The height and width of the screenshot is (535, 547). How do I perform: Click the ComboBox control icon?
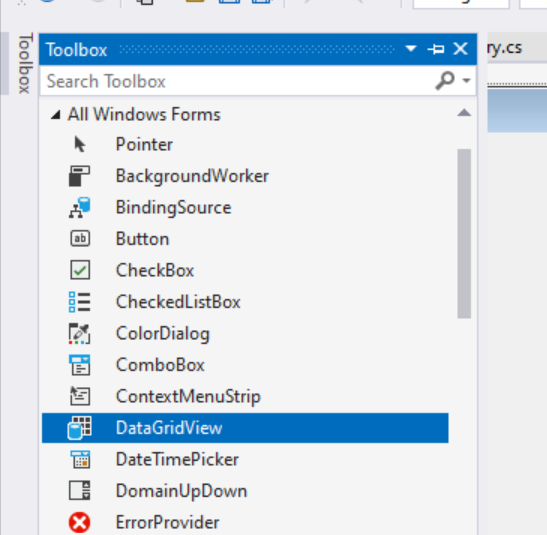pyautogui.click(x=80, y=365)
